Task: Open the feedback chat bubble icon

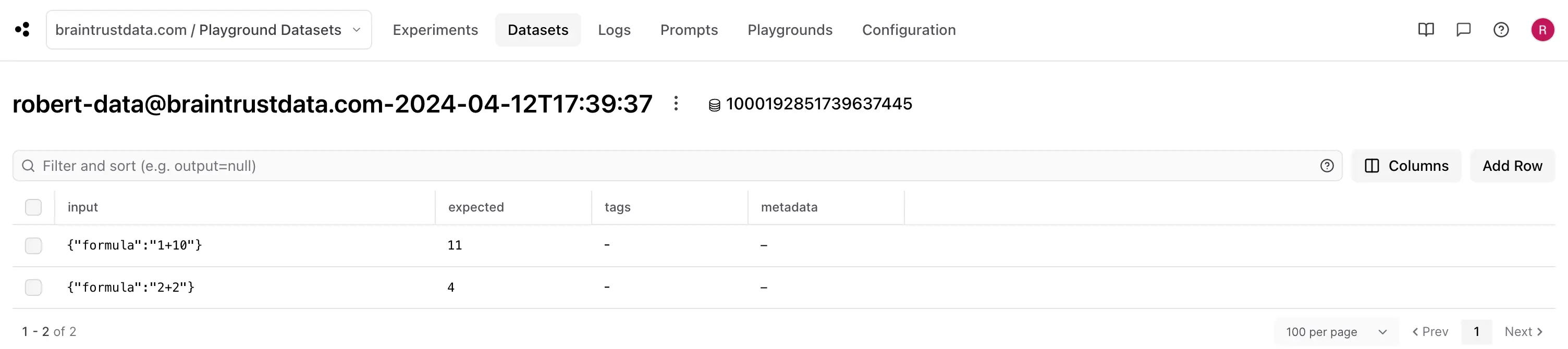Action: click(1463, 30)
